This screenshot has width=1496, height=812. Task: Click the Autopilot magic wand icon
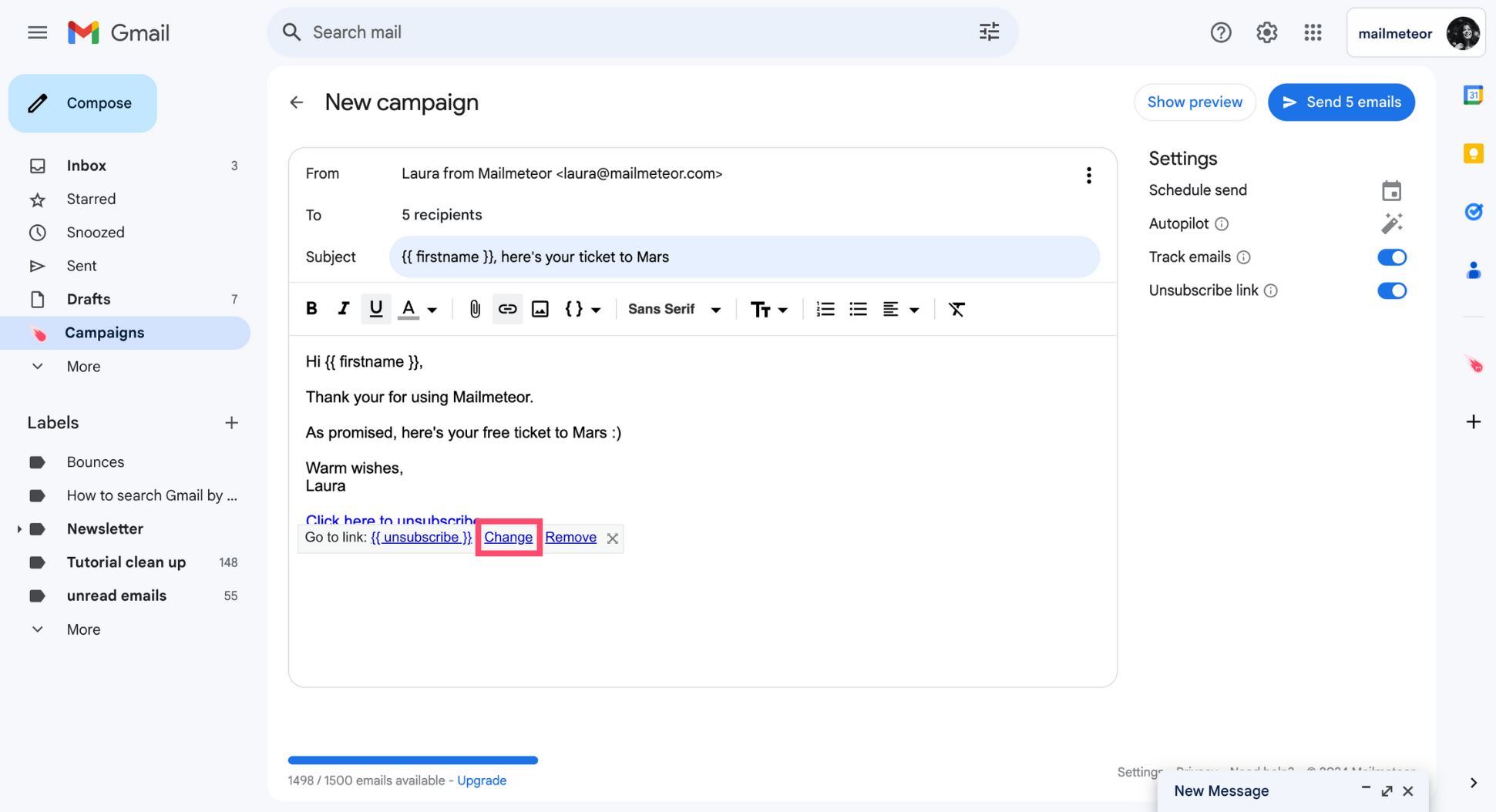[x=1391, y=223]
